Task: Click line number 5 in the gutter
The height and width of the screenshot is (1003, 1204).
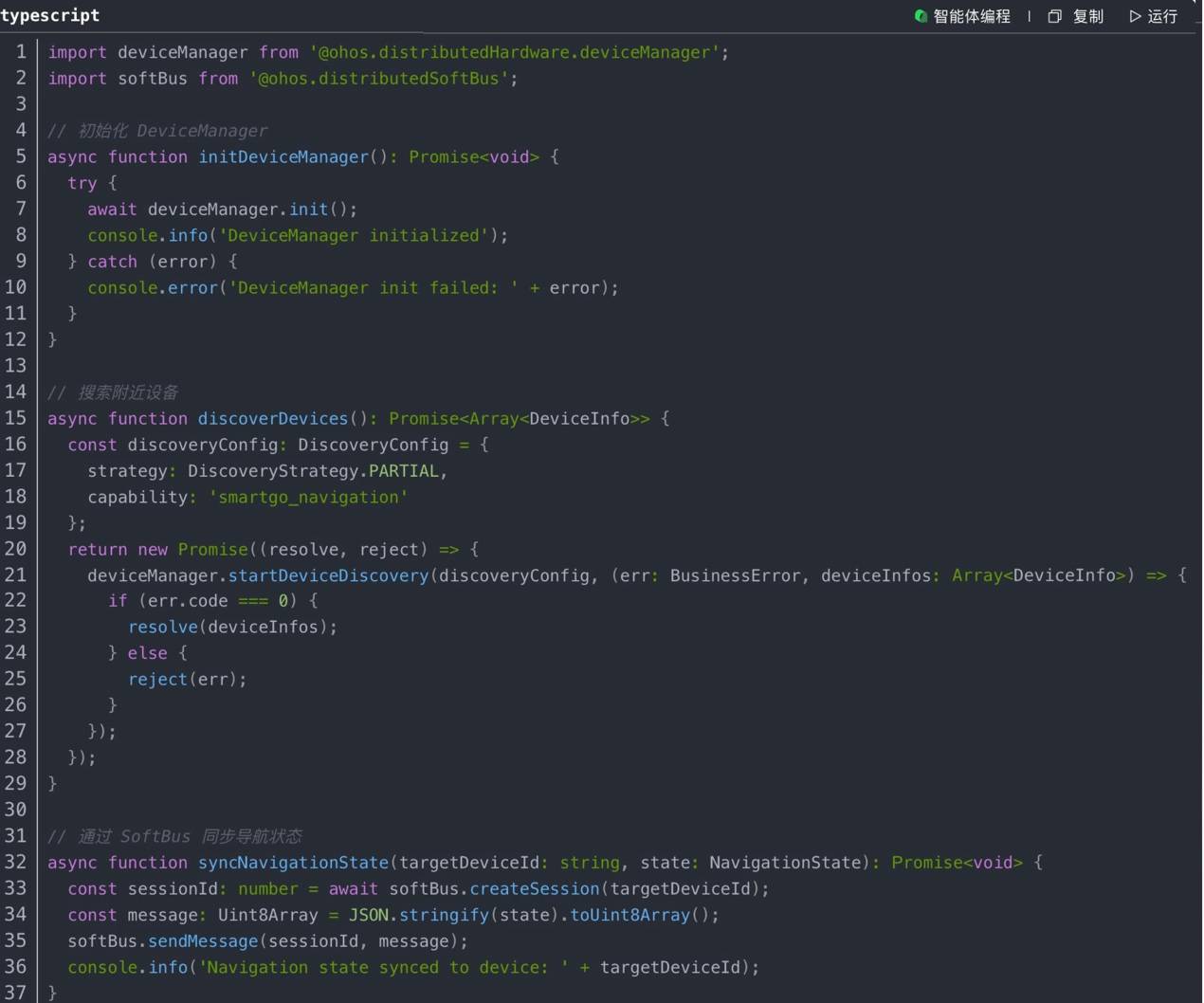Action: tap(21, 156)
